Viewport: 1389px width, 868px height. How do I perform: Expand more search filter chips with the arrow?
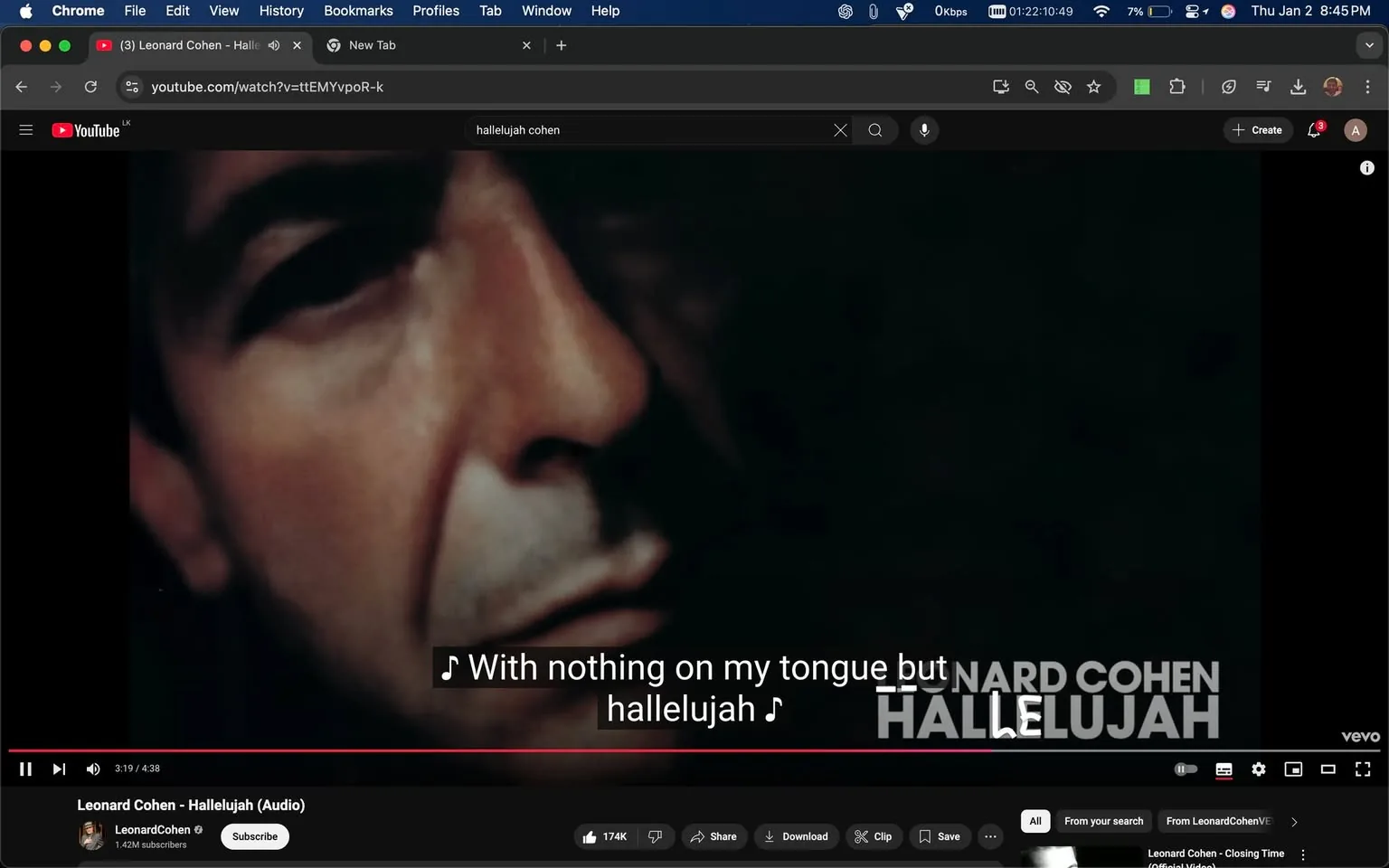(x=1293, y=821)
